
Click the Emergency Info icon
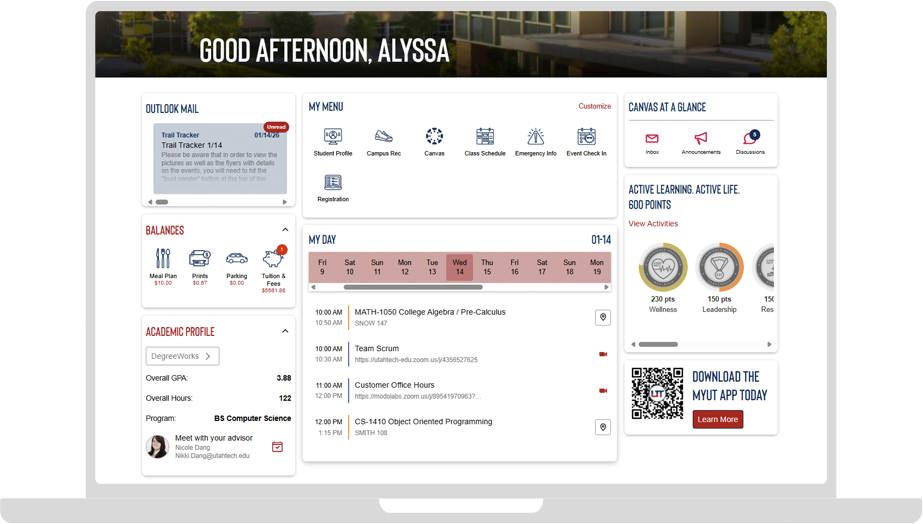(536, 137)
